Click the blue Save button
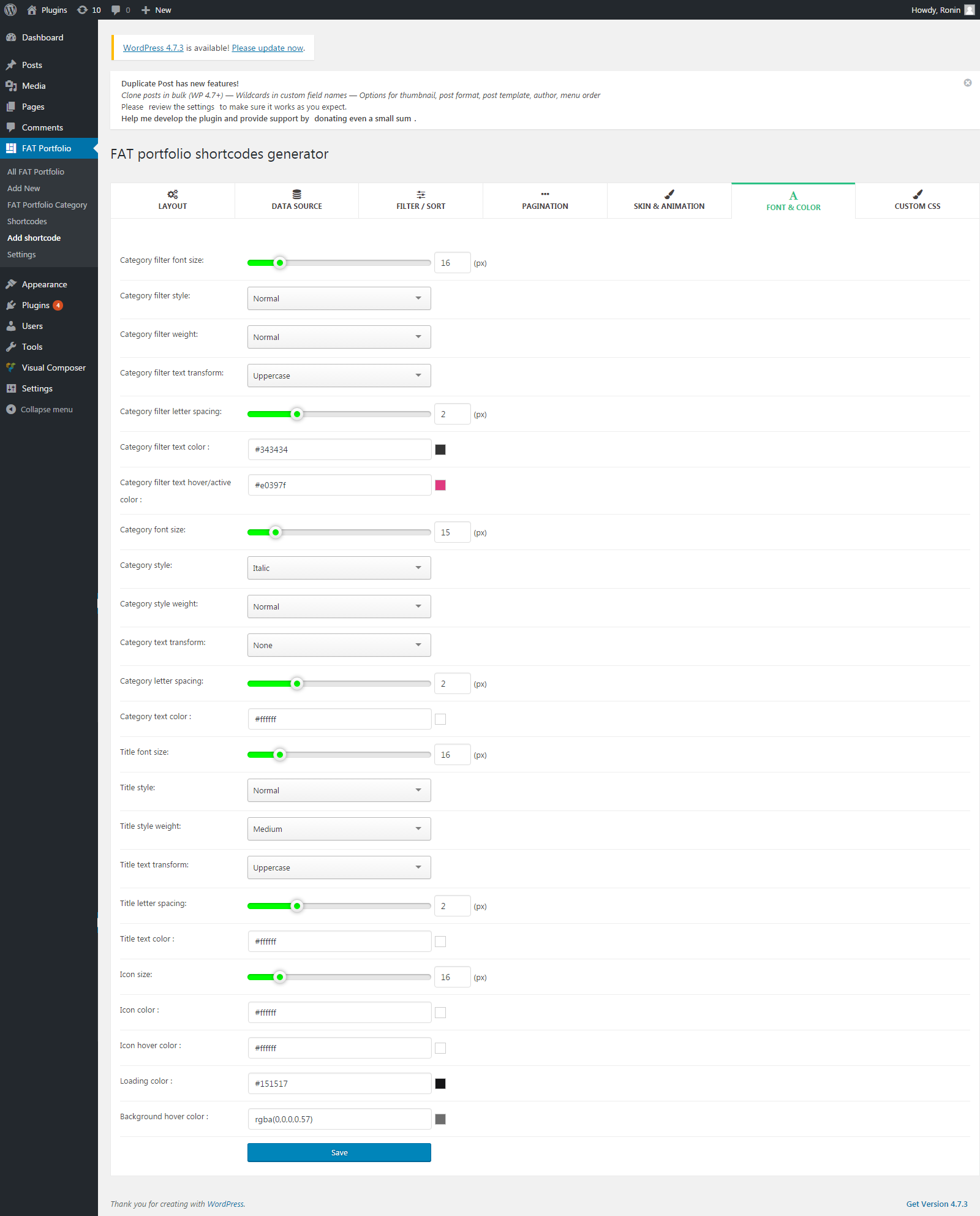Image resolution: width=980 pixels, height=1216 pixels. pyautogui.click(x=339, y=1152)
